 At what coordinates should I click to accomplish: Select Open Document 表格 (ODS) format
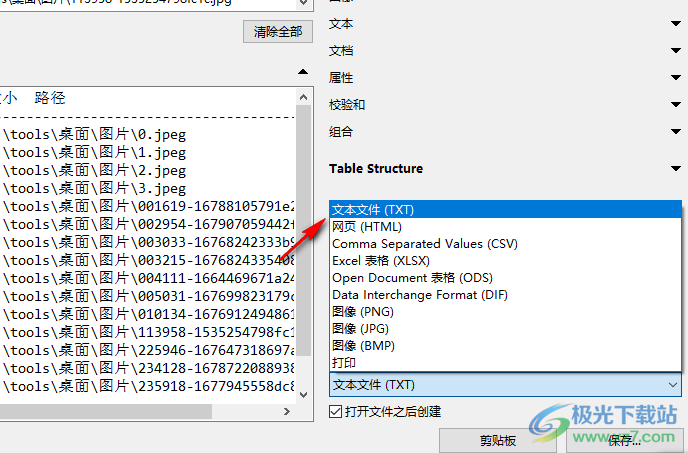(x=505, y=278)
